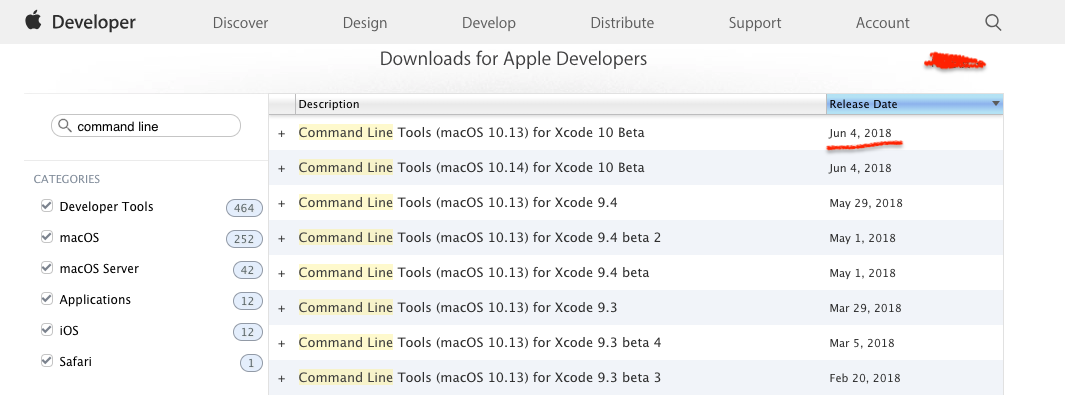Uncheck the Developer Tools category

(x=47, y=206)
